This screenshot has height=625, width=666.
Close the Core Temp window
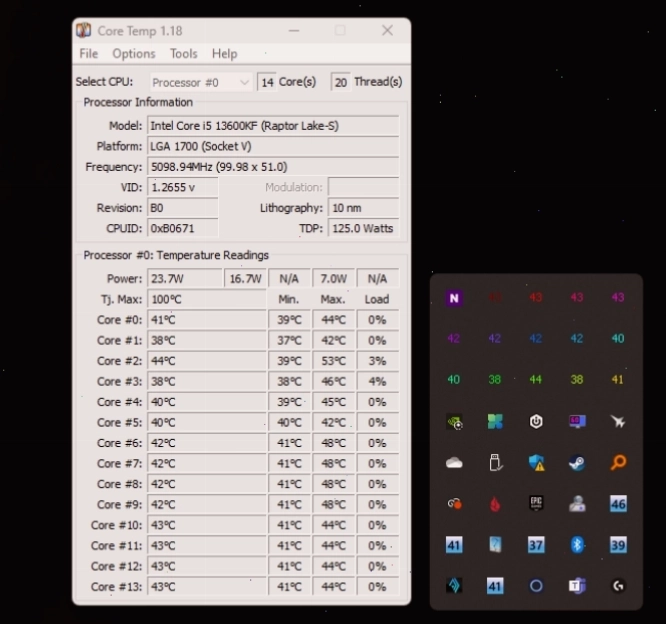point(387,31)
